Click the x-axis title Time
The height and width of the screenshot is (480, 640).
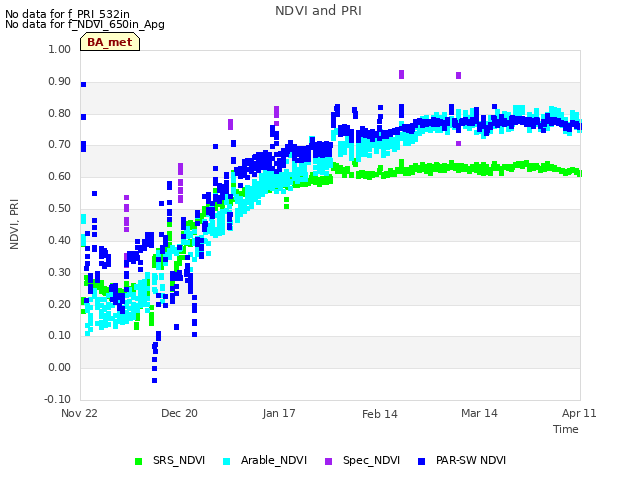pyautogui.click(x=566, y=429)
